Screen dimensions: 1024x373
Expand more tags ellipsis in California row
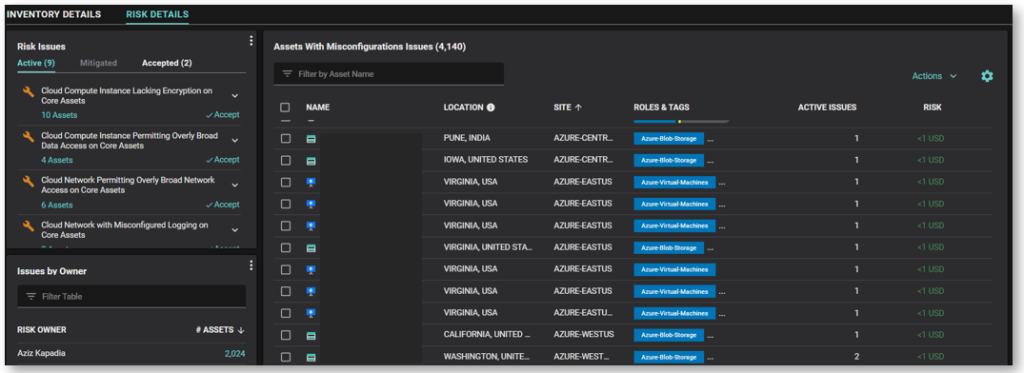coord(711,336)
